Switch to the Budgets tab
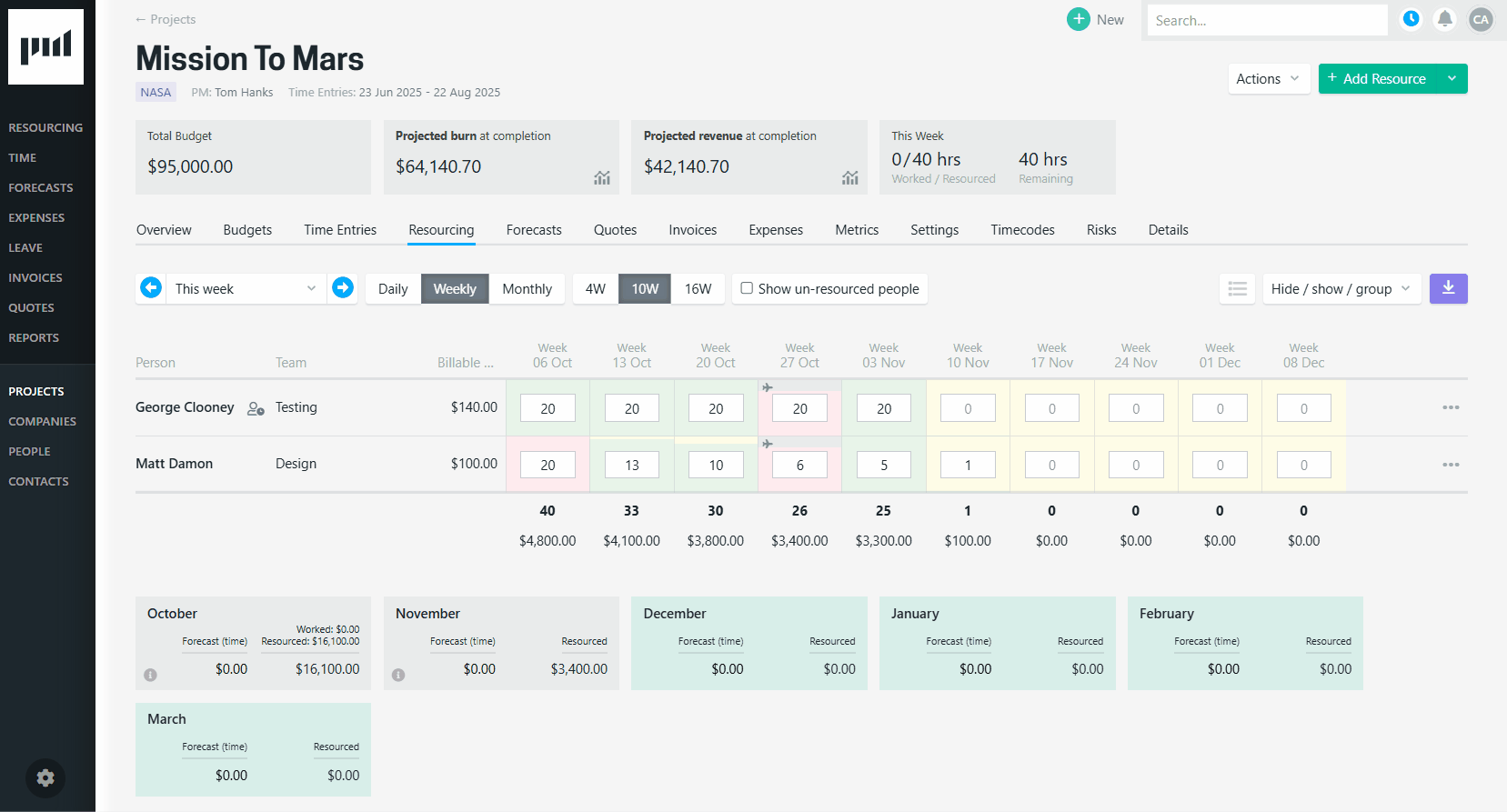 [247, 230]
